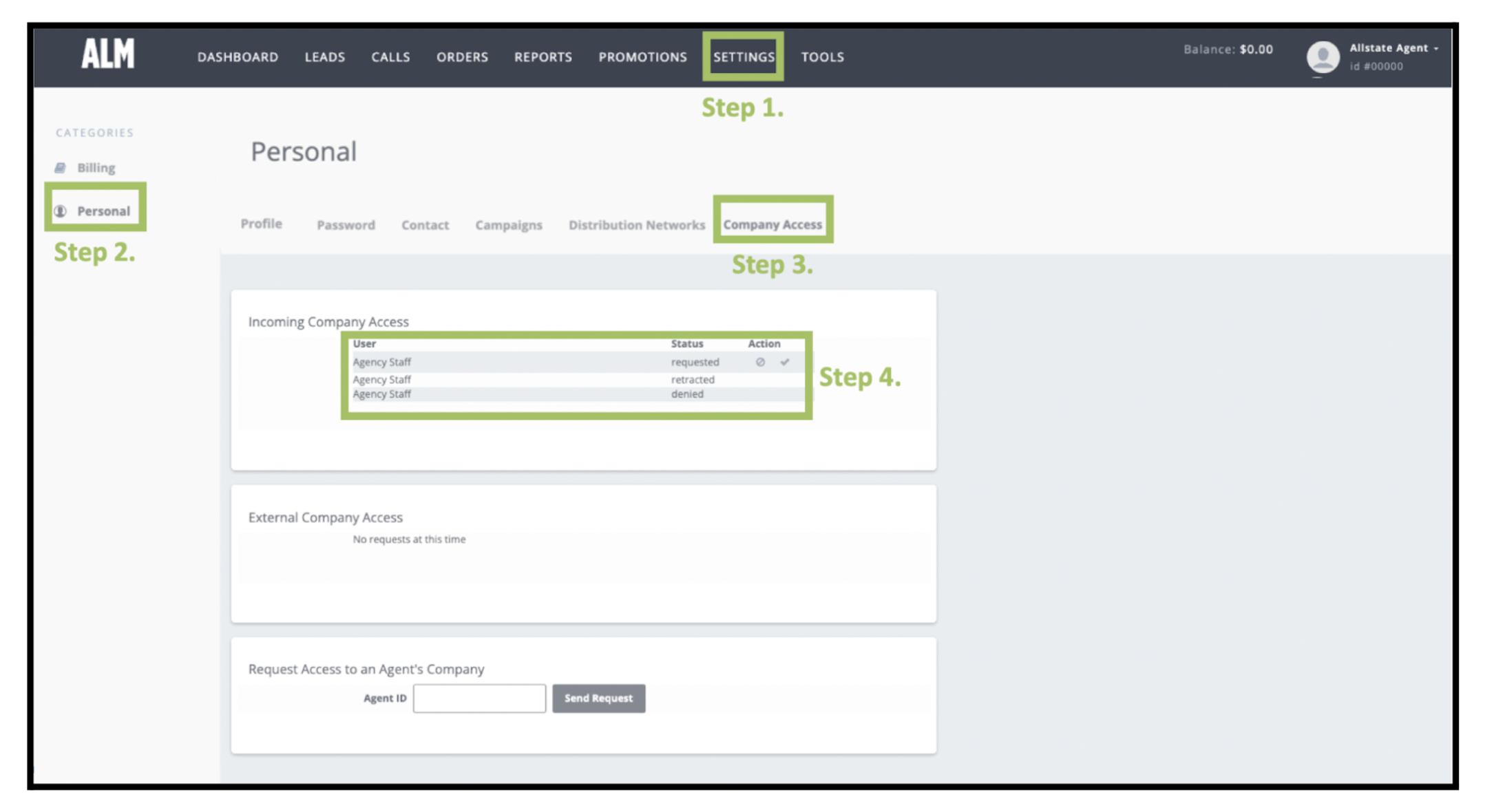Expand the Allstate Agent account dropdown arrow

[x=1436, y=48]
